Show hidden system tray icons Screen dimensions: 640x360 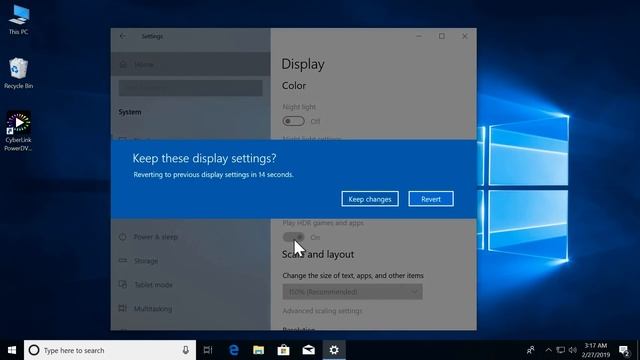pos(549,350)
